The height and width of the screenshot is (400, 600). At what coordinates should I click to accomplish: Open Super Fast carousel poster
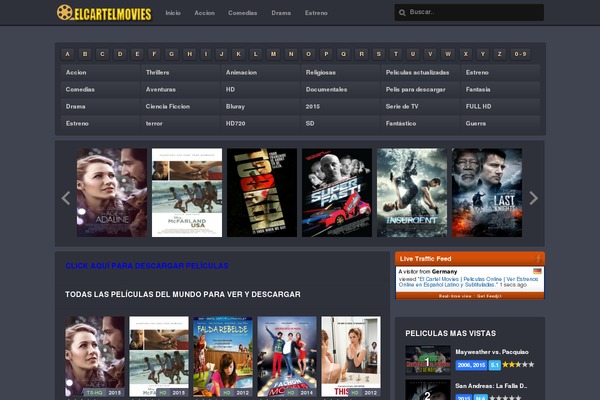click(337, 193)
